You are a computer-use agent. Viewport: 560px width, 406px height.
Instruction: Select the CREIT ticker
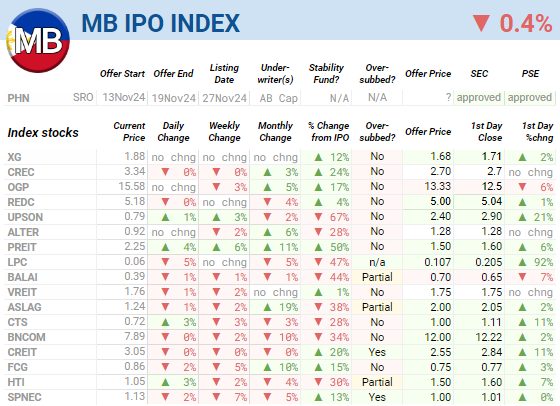[x=22, y=352]
